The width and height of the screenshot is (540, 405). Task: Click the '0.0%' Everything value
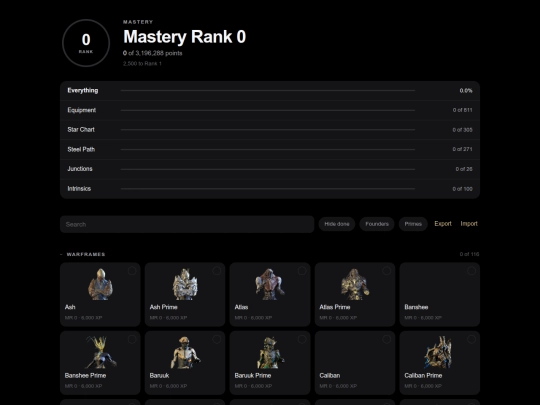click(466, 91)
